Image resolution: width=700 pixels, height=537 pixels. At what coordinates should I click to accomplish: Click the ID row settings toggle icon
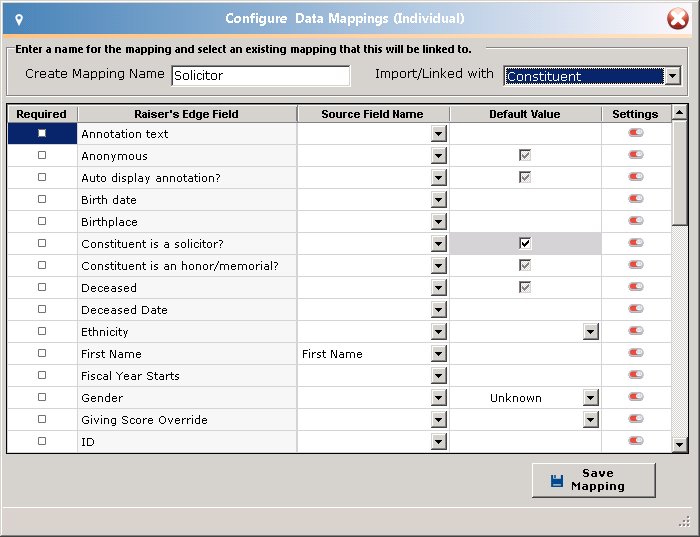point(636,441)
